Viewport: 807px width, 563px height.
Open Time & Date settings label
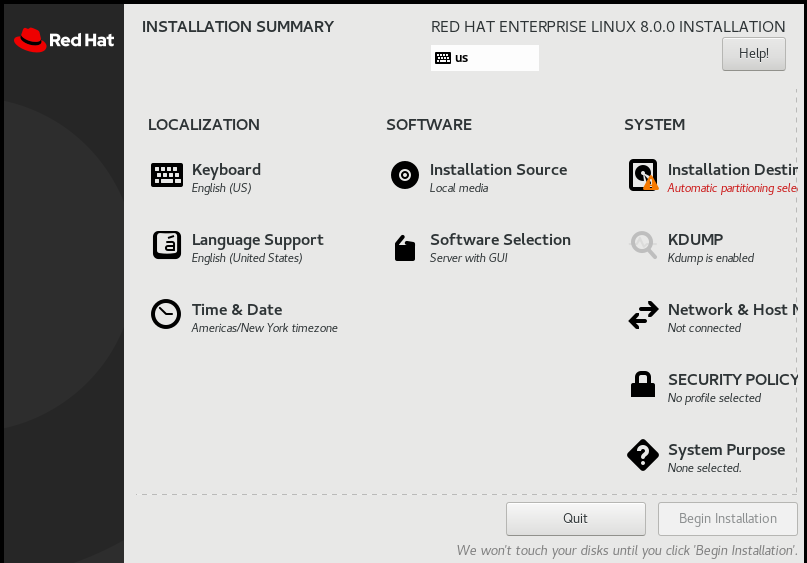click(x=237, y=310)
